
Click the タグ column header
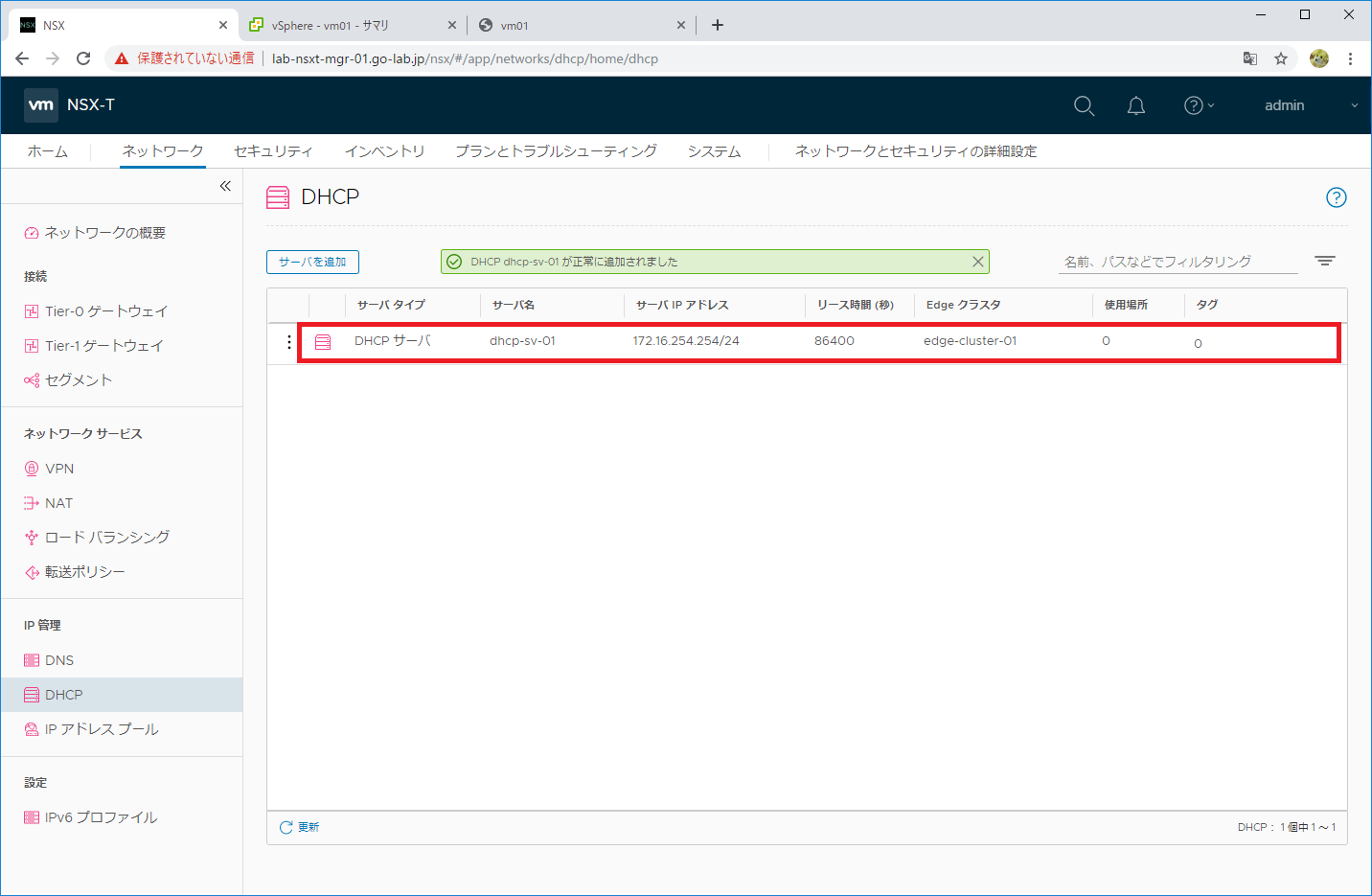[x=1207, y=305]
